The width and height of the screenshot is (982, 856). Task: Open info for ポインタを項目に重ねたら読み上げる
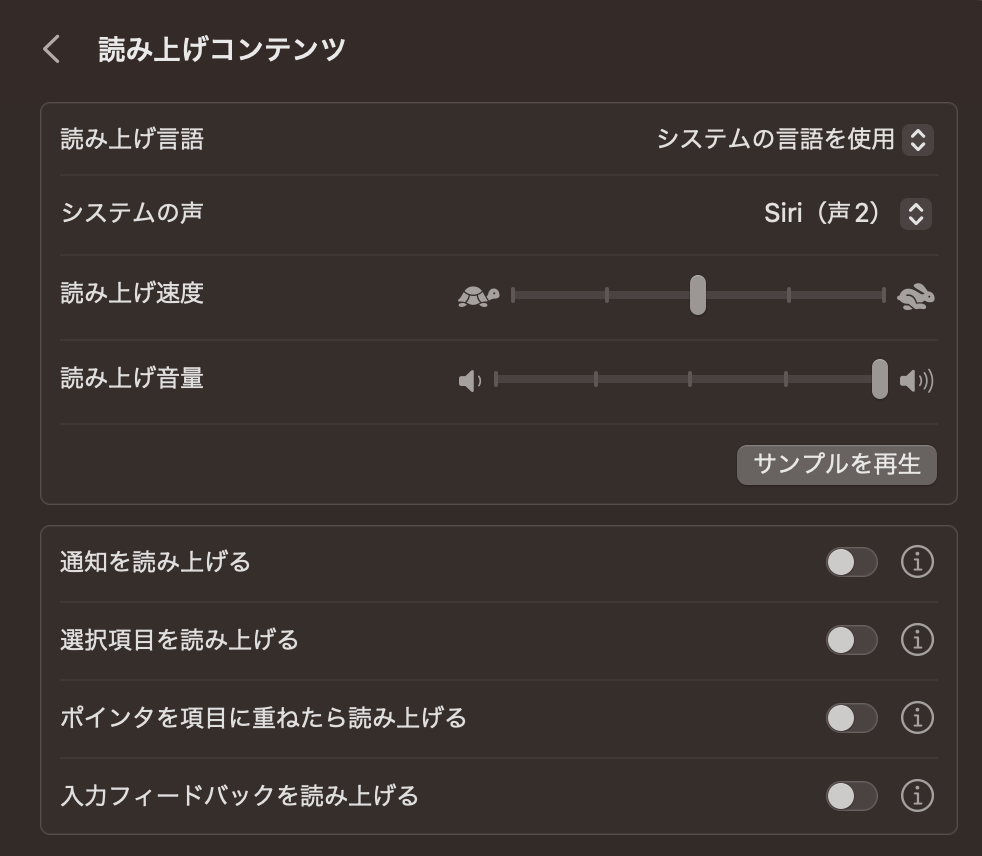(x=917, y=717)
